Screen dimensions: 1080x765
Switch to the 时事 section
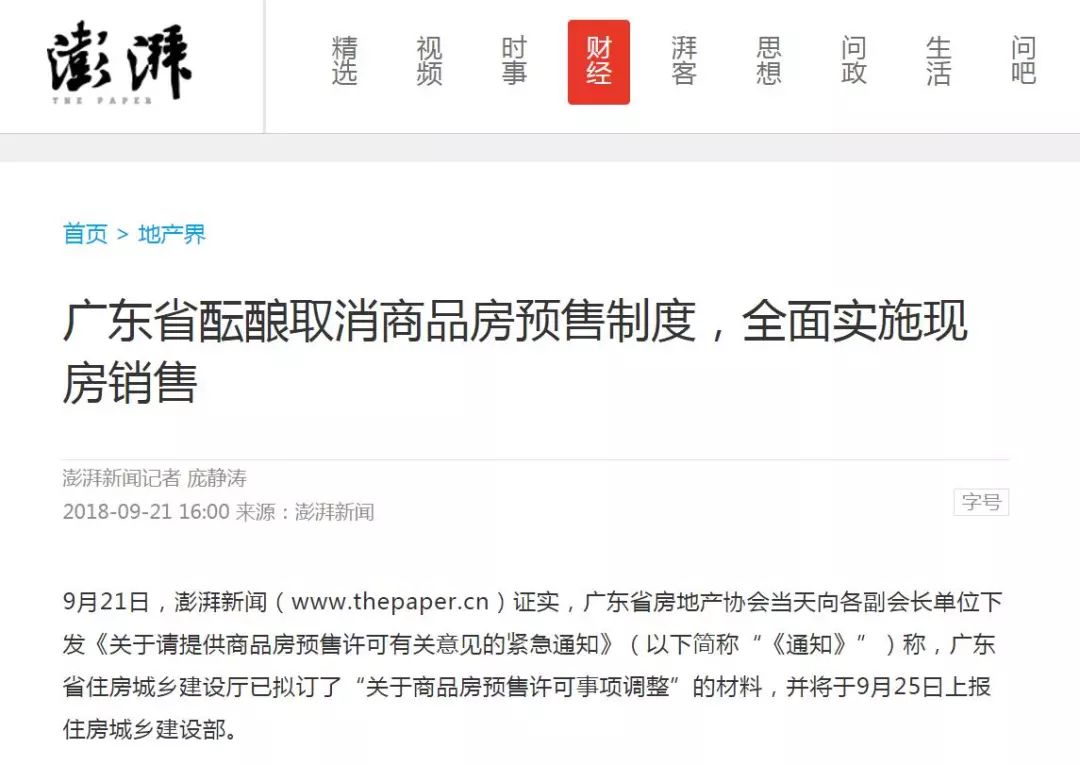click(x=515, y=61)
